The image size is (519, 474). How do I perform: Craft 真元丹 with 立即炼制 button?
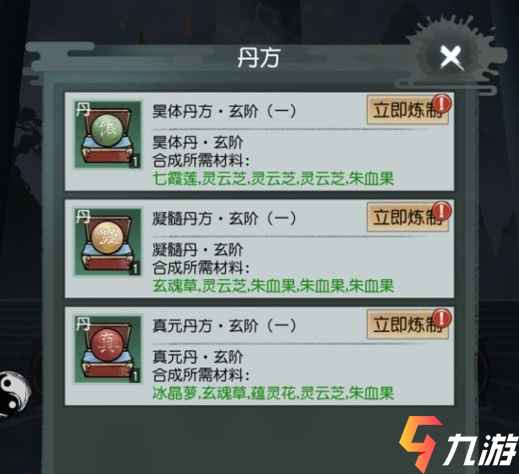407,325
